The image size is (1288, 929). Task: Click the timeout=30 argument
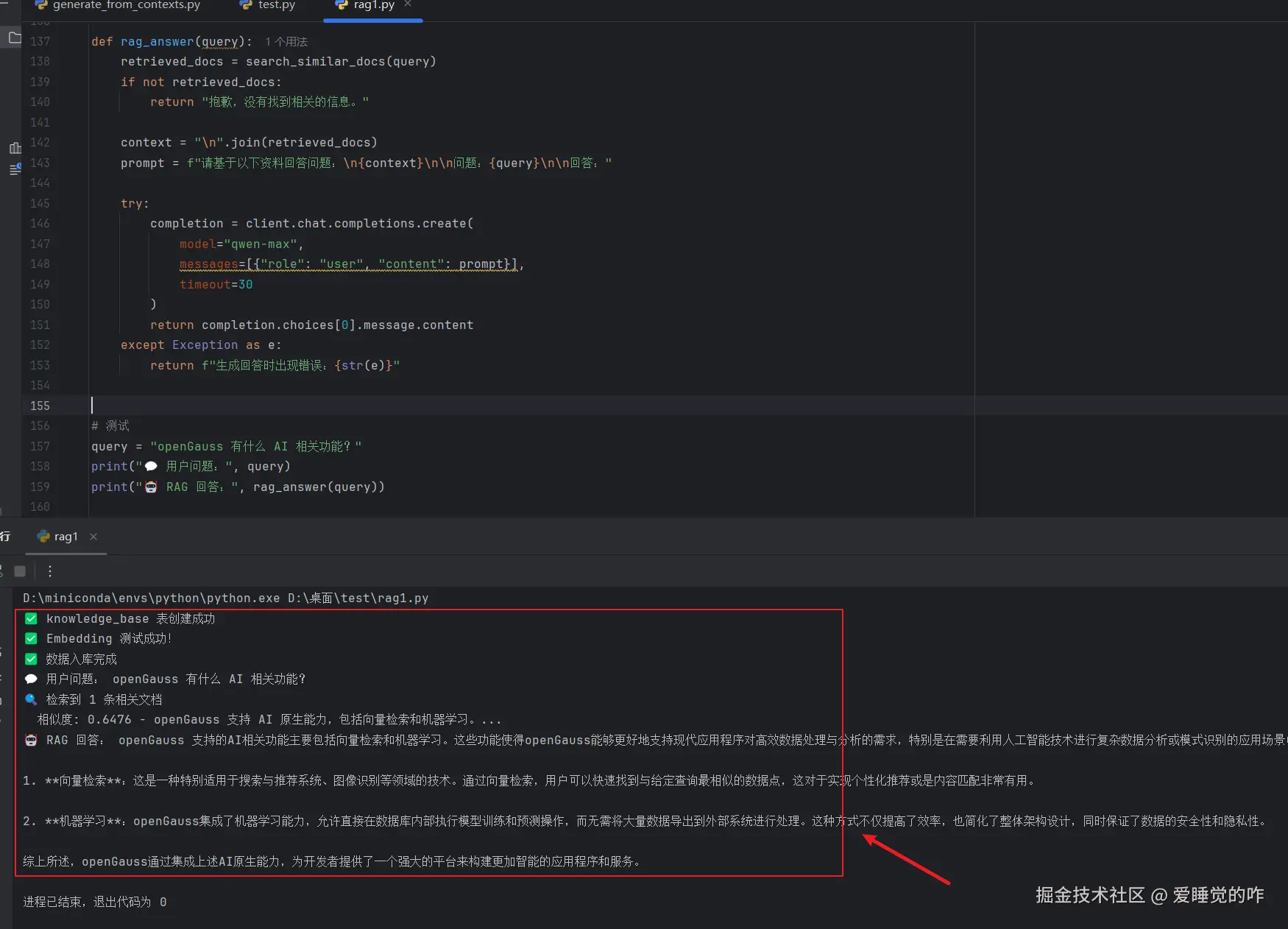coord(216,285)
